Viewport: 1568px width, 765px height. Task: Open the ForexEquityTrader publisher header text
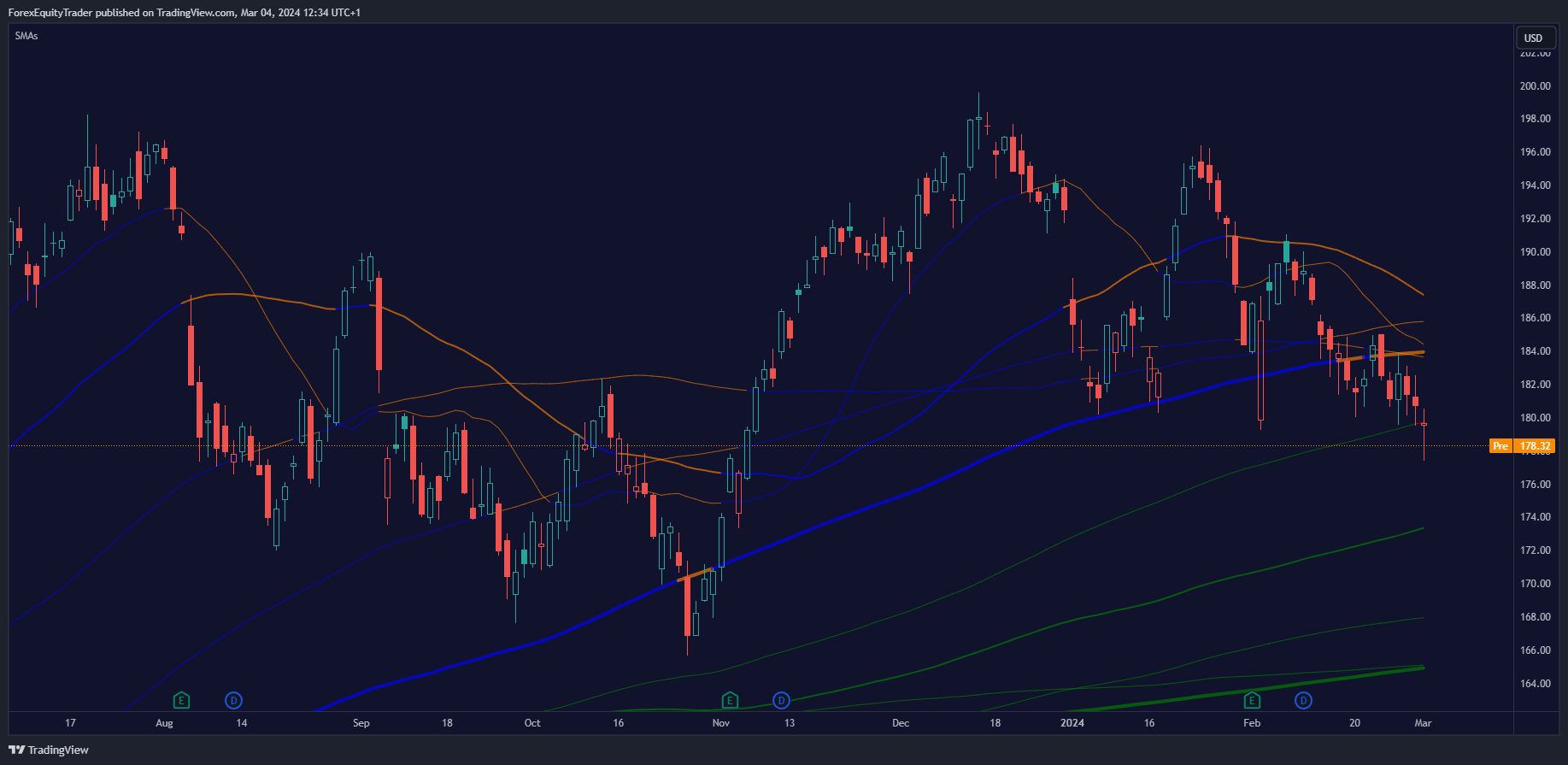[x=185, y=13]
